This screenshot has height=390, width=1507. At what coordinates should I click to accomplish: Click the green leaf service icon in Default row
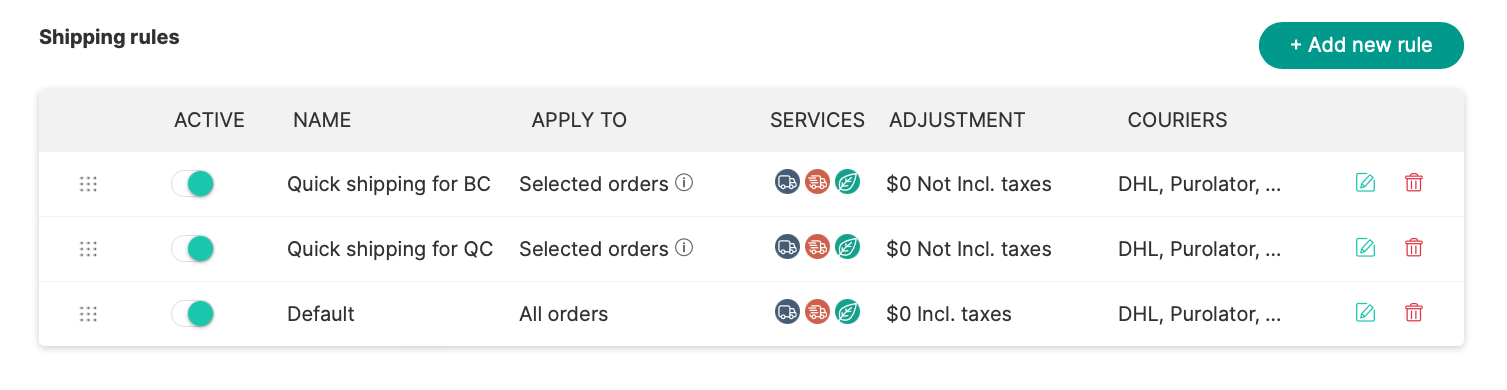click(848, 312)
